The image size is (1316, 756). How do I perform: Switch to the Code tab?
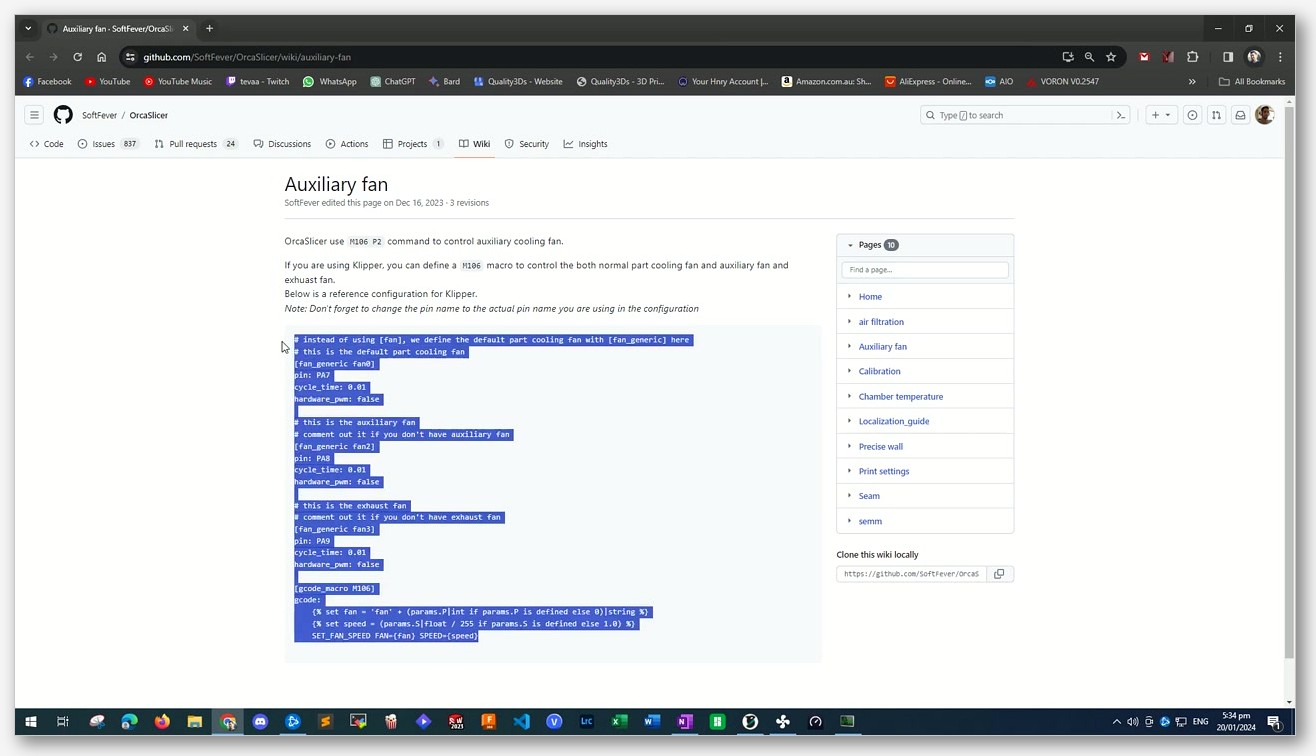(x=47, y=144)
